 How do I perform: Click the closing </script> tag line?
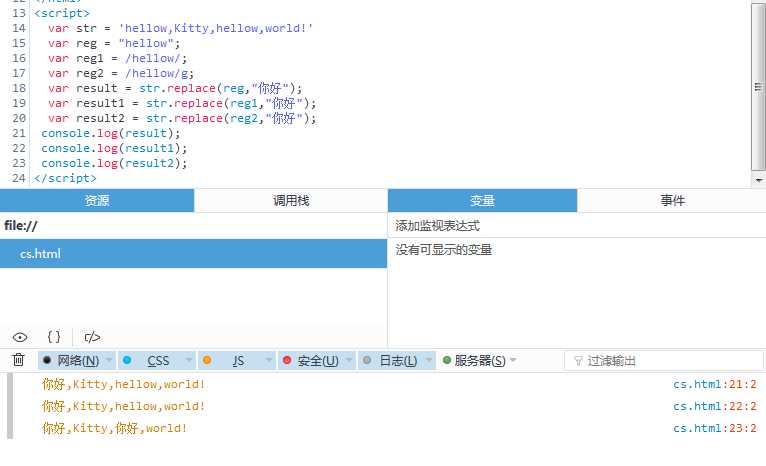point(65,178)
